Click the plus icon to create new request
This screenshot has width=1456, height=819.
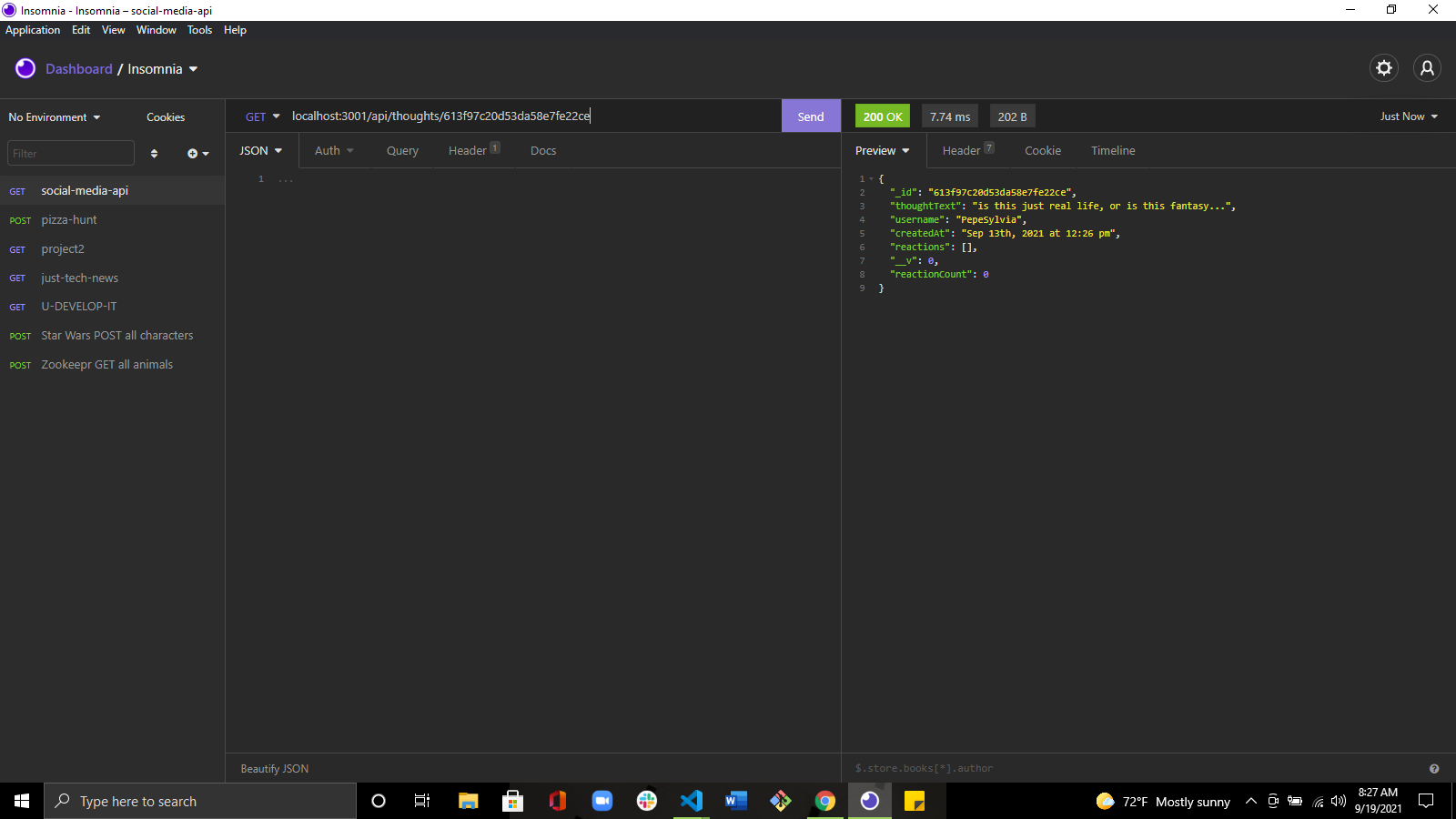click(x=192, y=153)
